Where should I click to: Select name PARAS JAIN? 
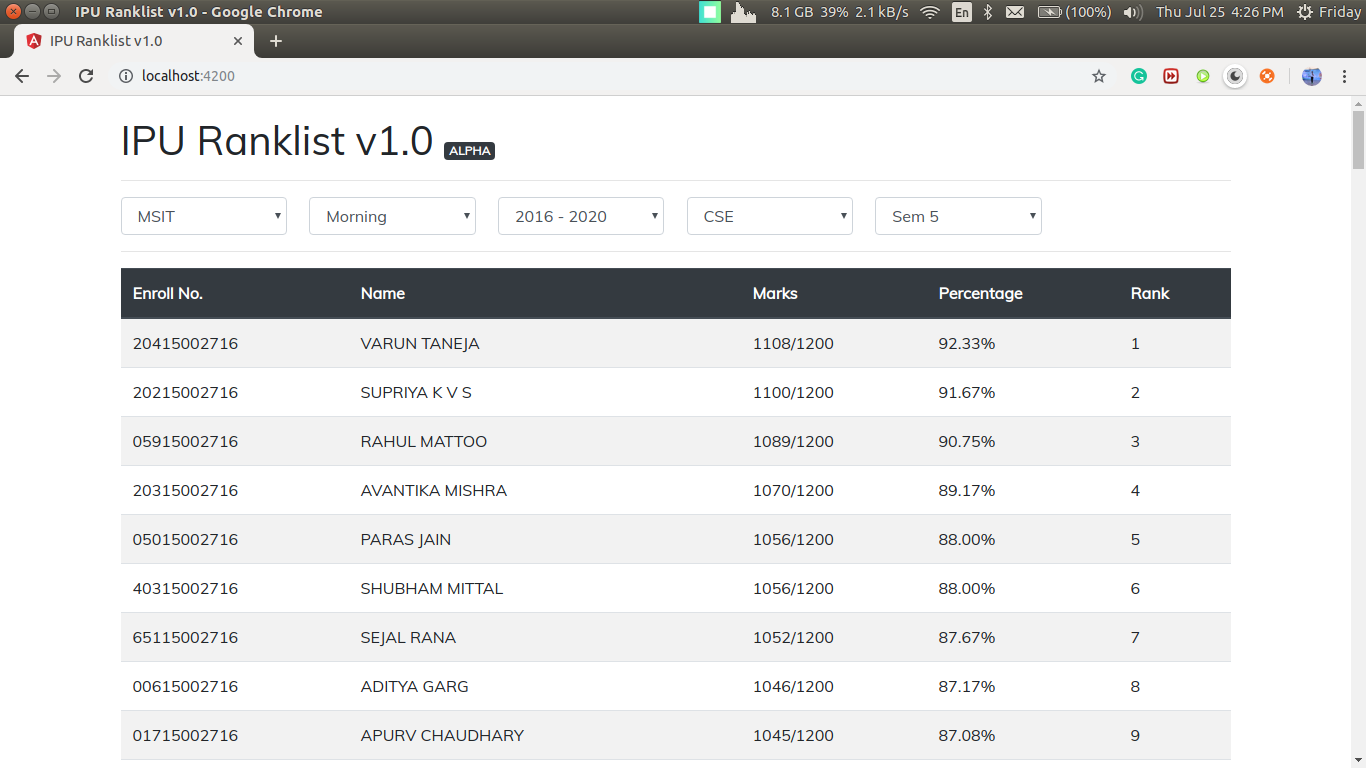tap(406, 539)
